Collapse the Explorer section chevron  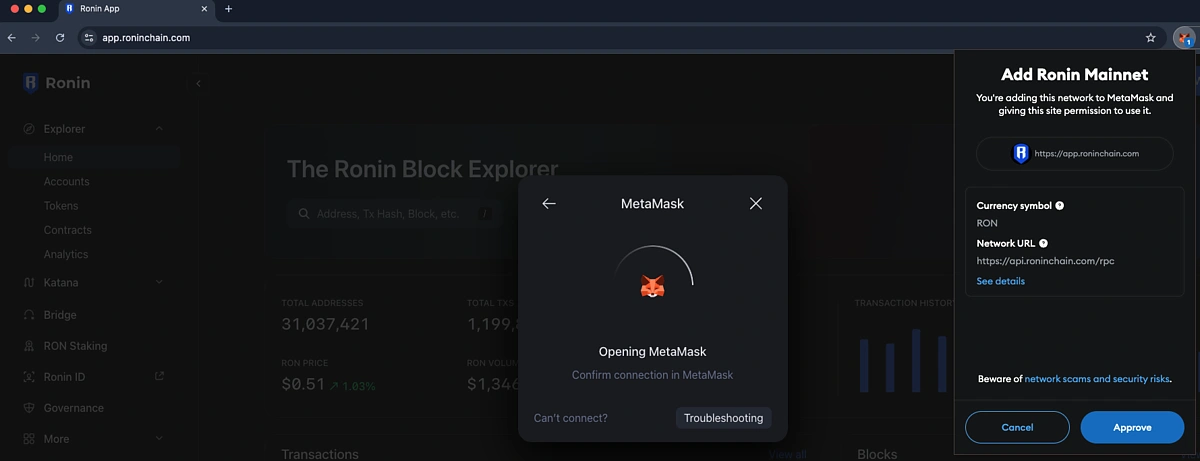point(159,128)
